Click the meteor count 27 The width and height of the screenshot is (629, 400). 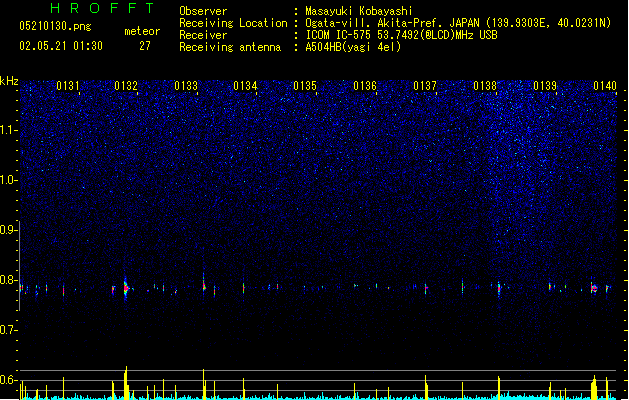tap(145, 46)
